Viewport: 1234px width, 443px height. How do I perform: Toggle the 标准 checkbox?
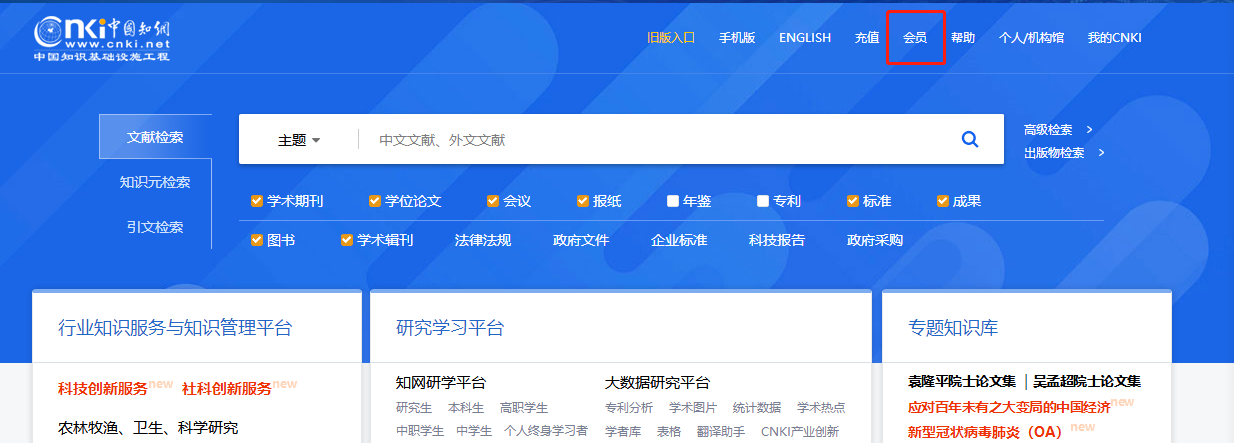pos(853,201)
